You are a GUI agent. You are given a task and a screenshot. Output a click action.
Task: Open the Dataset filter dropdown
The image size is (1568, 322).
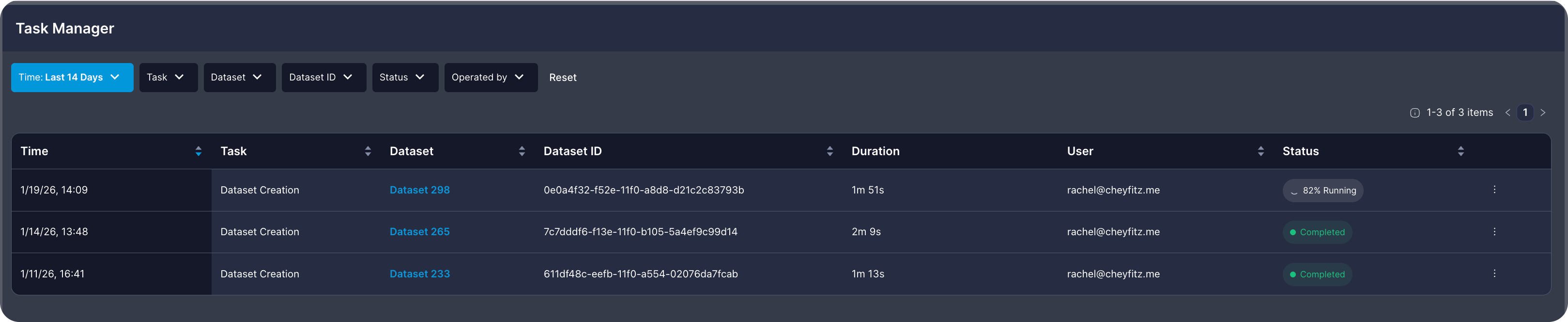[x=239, y=78]
